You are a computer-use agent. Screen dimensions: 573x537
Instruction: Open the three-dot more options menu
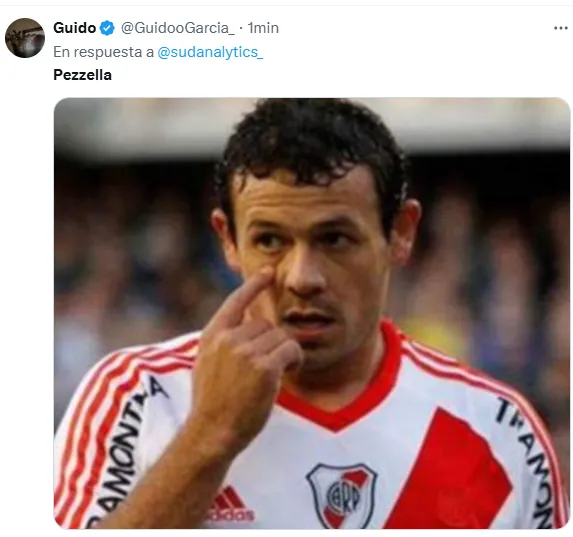pyautogui.click(x=561, y=28)
